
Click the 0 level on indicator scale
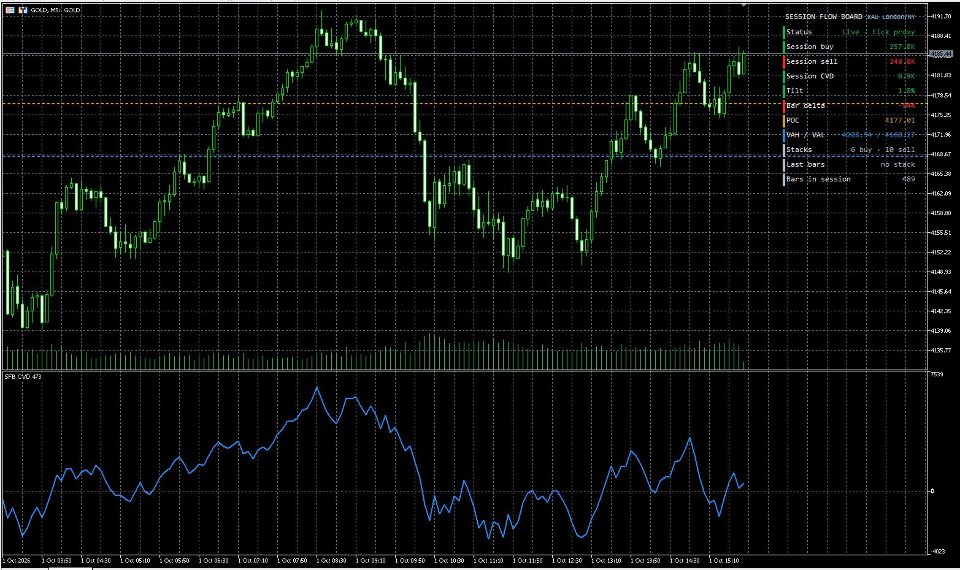click(x=932, y=491)
